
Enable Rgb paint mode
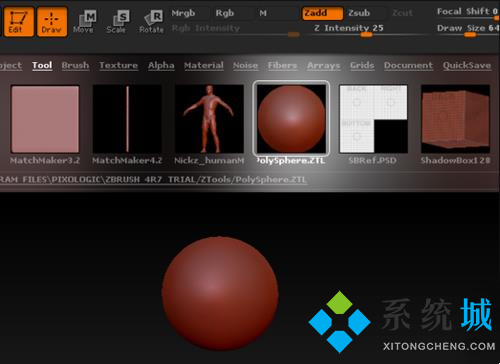(x=225, y=13)
